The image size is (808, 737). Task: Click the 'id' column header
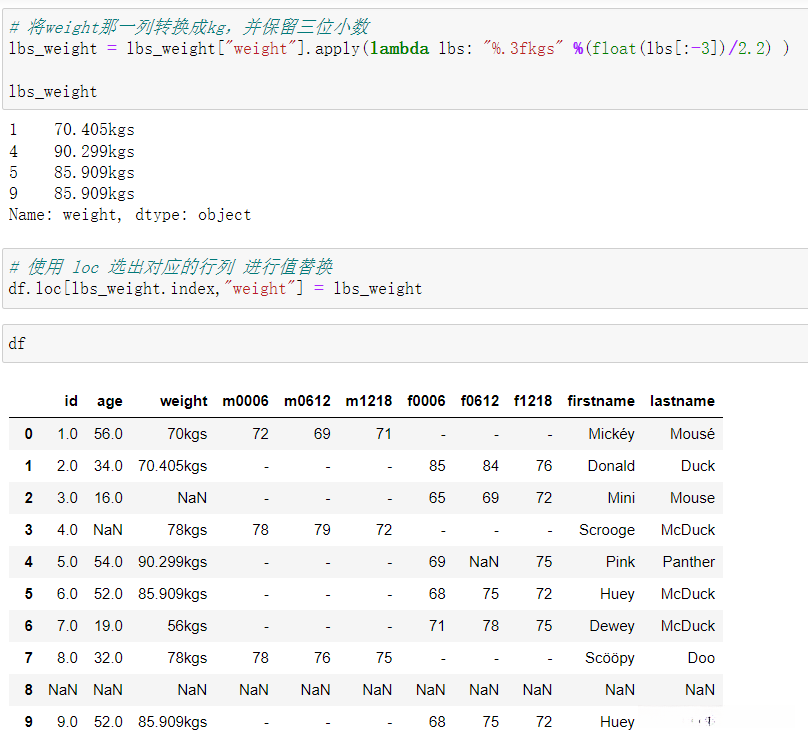click(71, 401)
